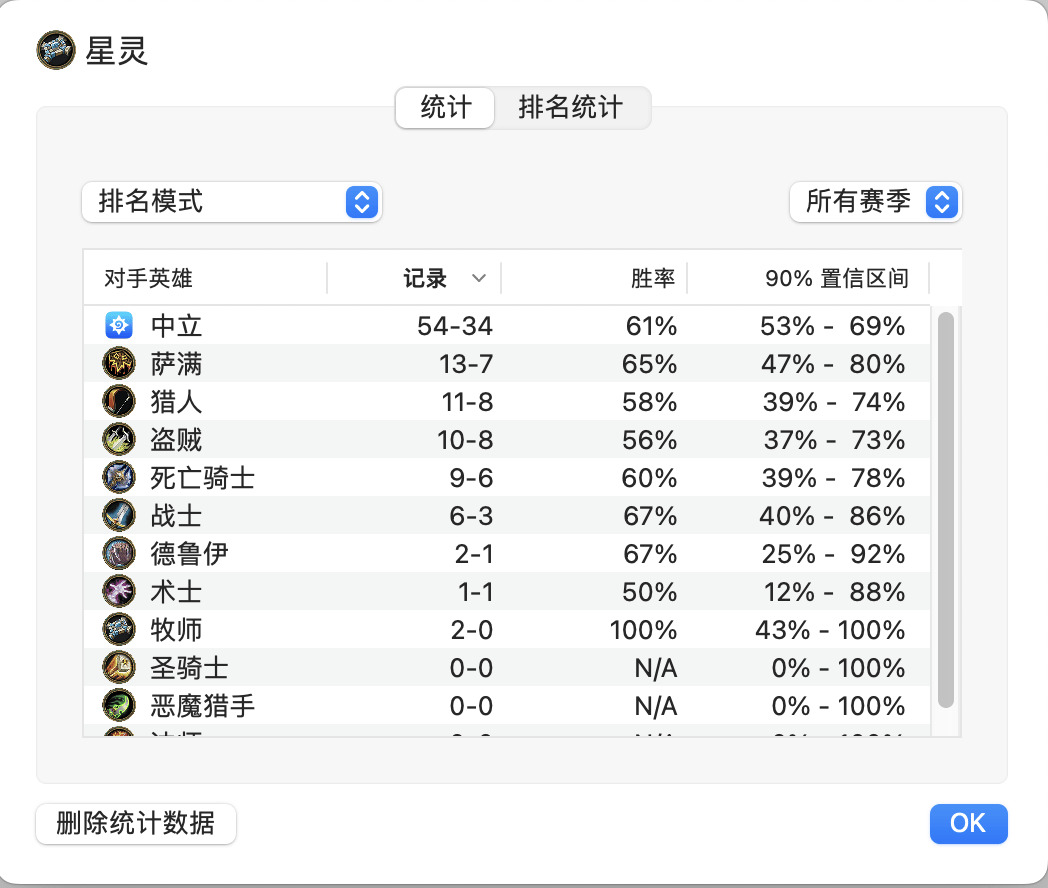Open the 排名模式 game mode dropdown
1048x888 pixels.
click(x=231, y=202)
